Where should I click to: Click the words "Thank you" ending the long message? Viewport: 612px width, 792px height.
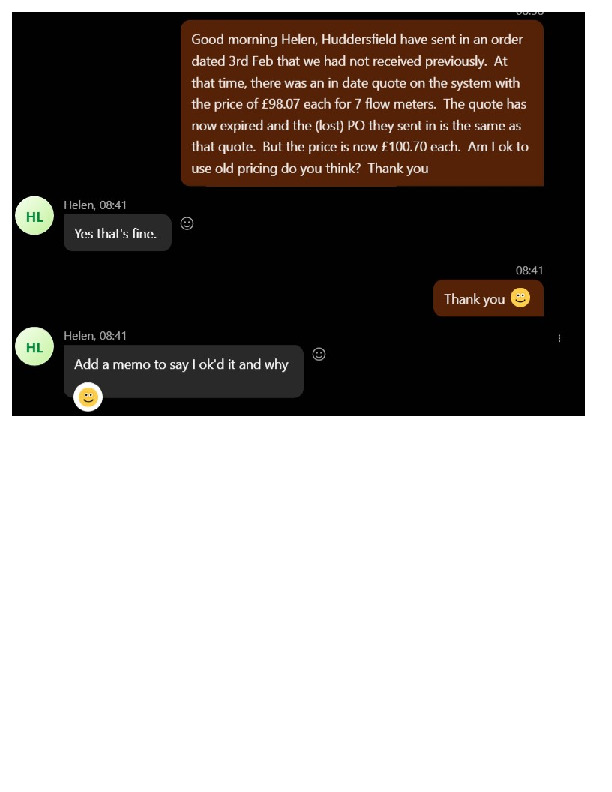pos(398,169)
